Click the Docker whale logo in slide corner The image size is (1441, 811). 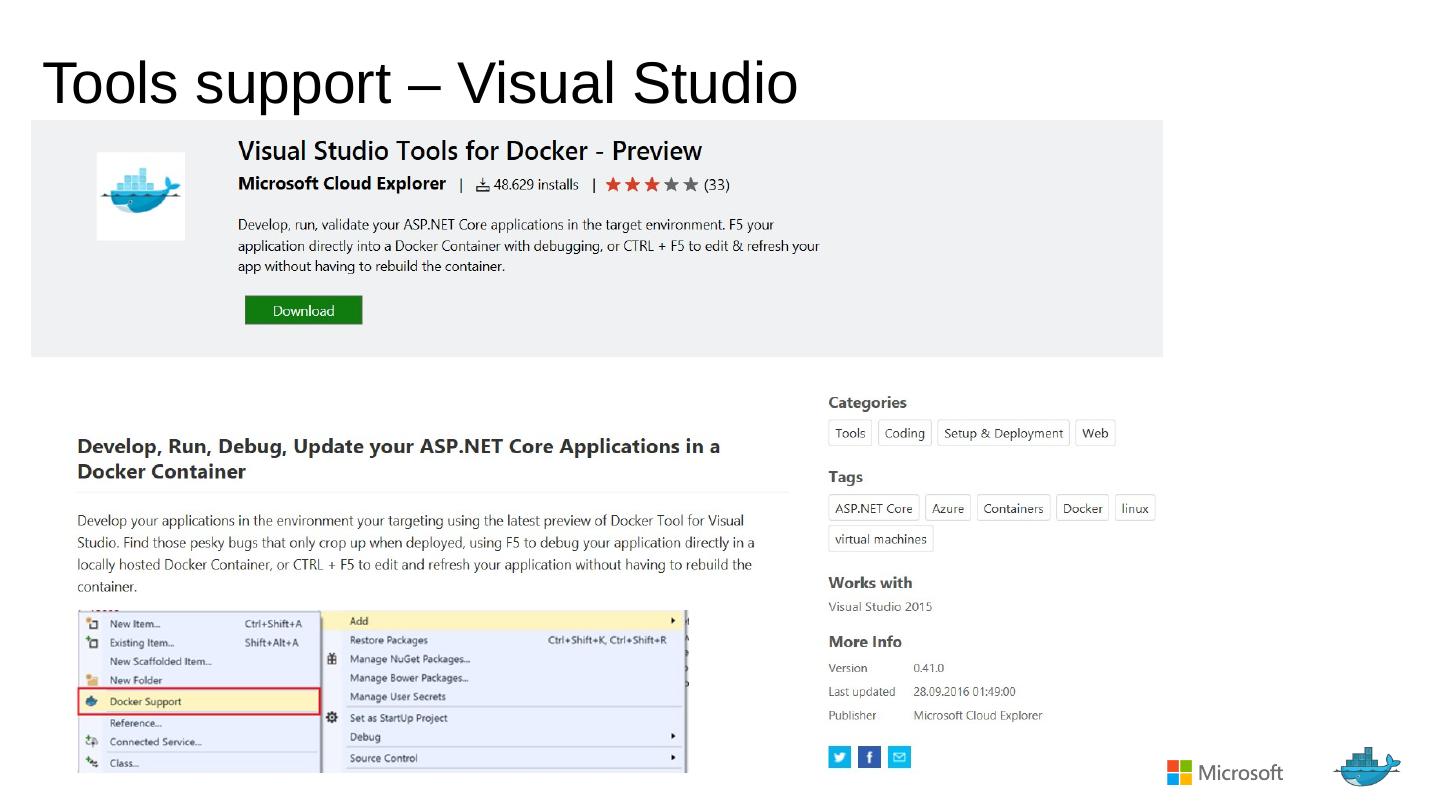1366,769
